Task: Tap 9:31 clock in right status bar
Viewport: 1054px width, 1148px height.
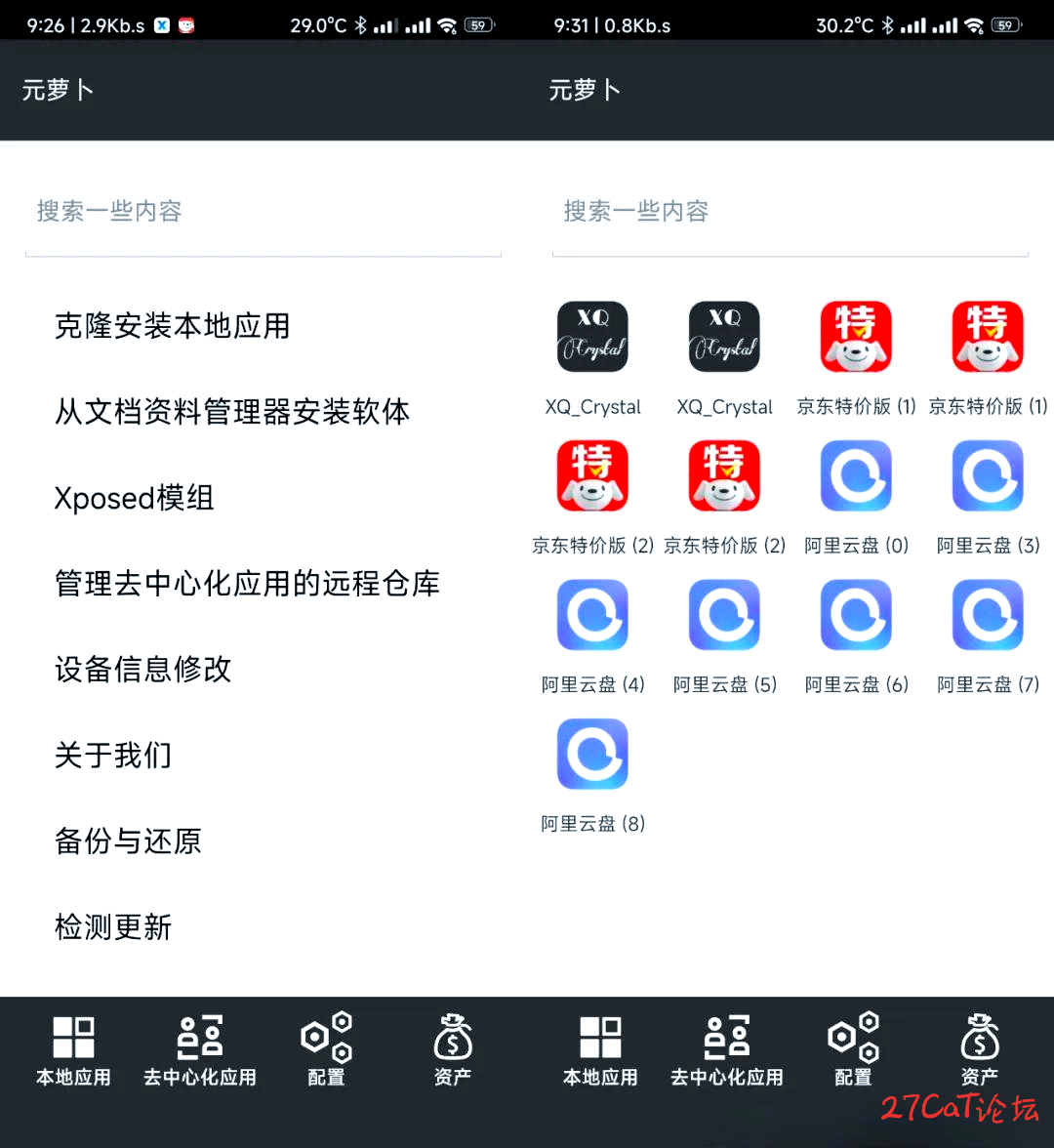Action: click(x=572, y=25)
